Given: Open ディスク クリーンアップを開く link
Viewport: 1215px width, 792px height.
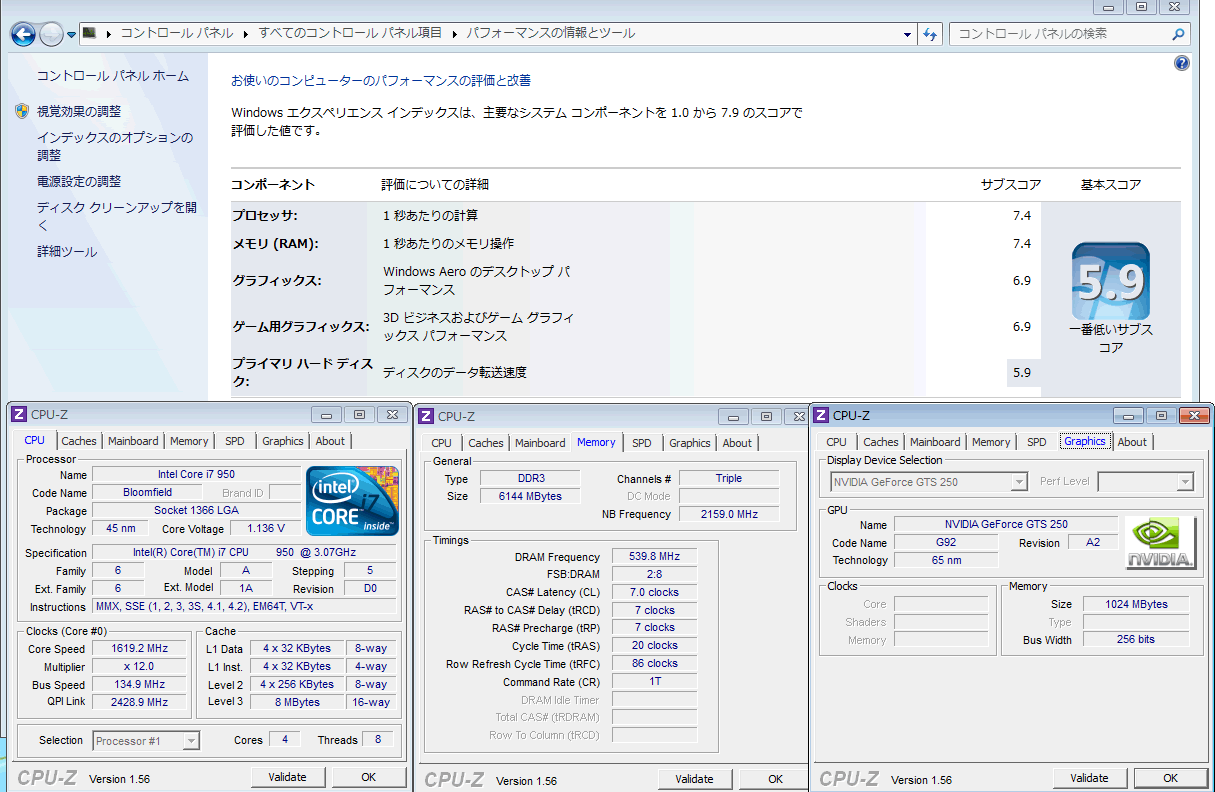Looking at the screenshot, I should click(117, 217).
